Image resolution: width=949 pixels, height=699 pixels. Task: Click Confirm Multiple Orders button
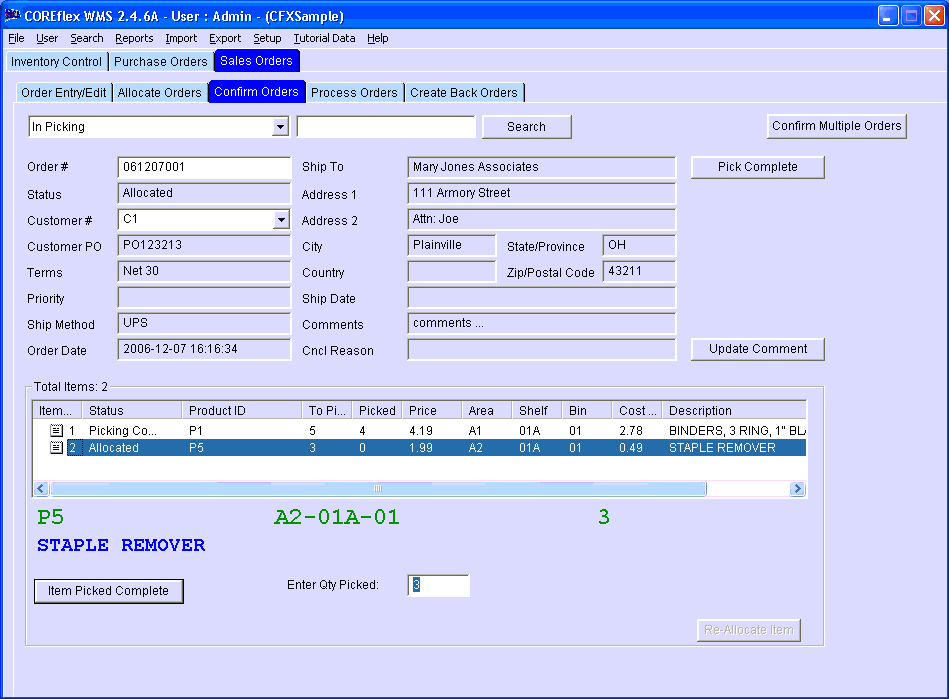(x=836, y=126)
